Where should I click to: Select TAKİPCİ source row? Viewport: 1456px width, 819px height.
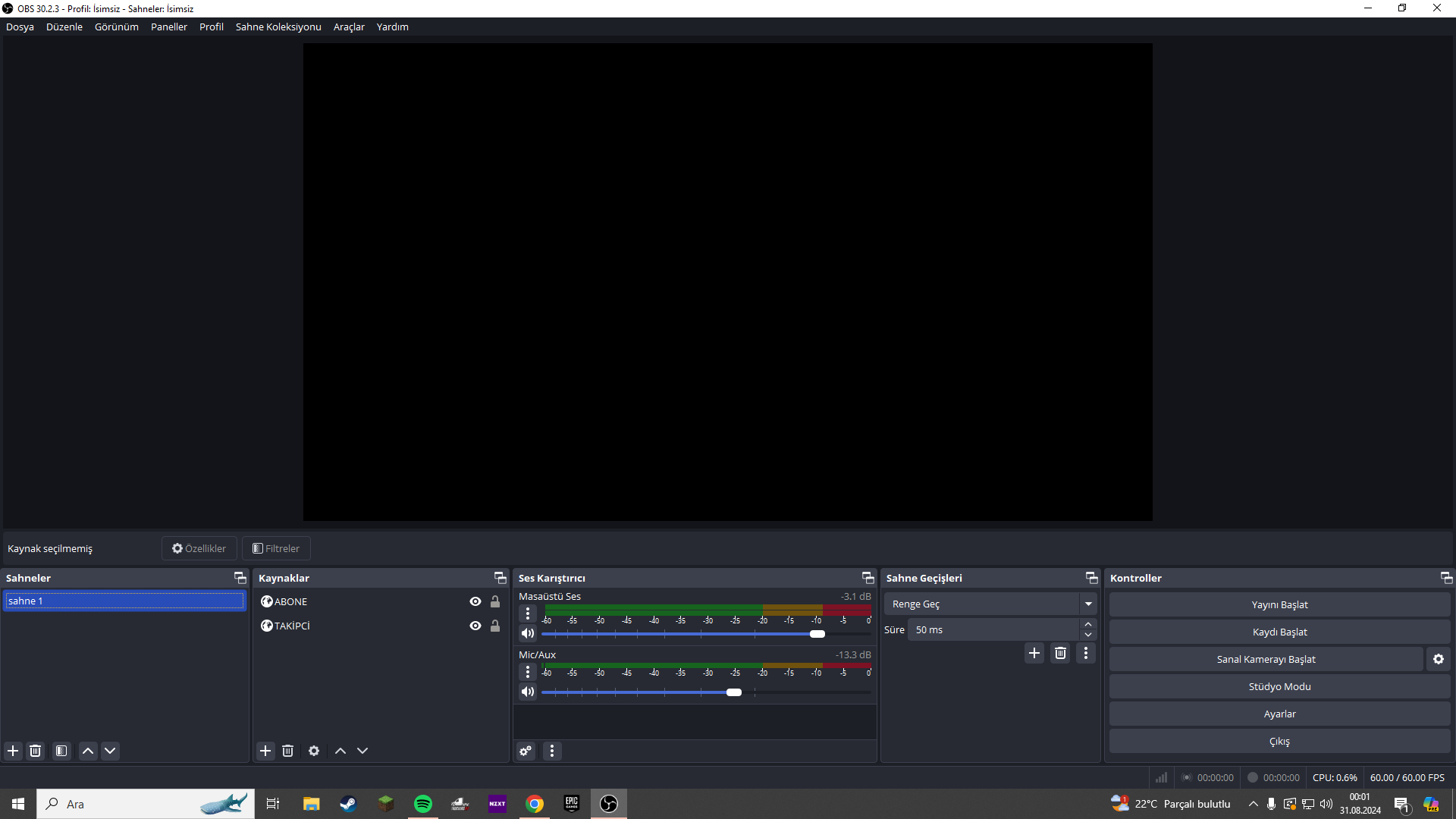pos(379,626)
